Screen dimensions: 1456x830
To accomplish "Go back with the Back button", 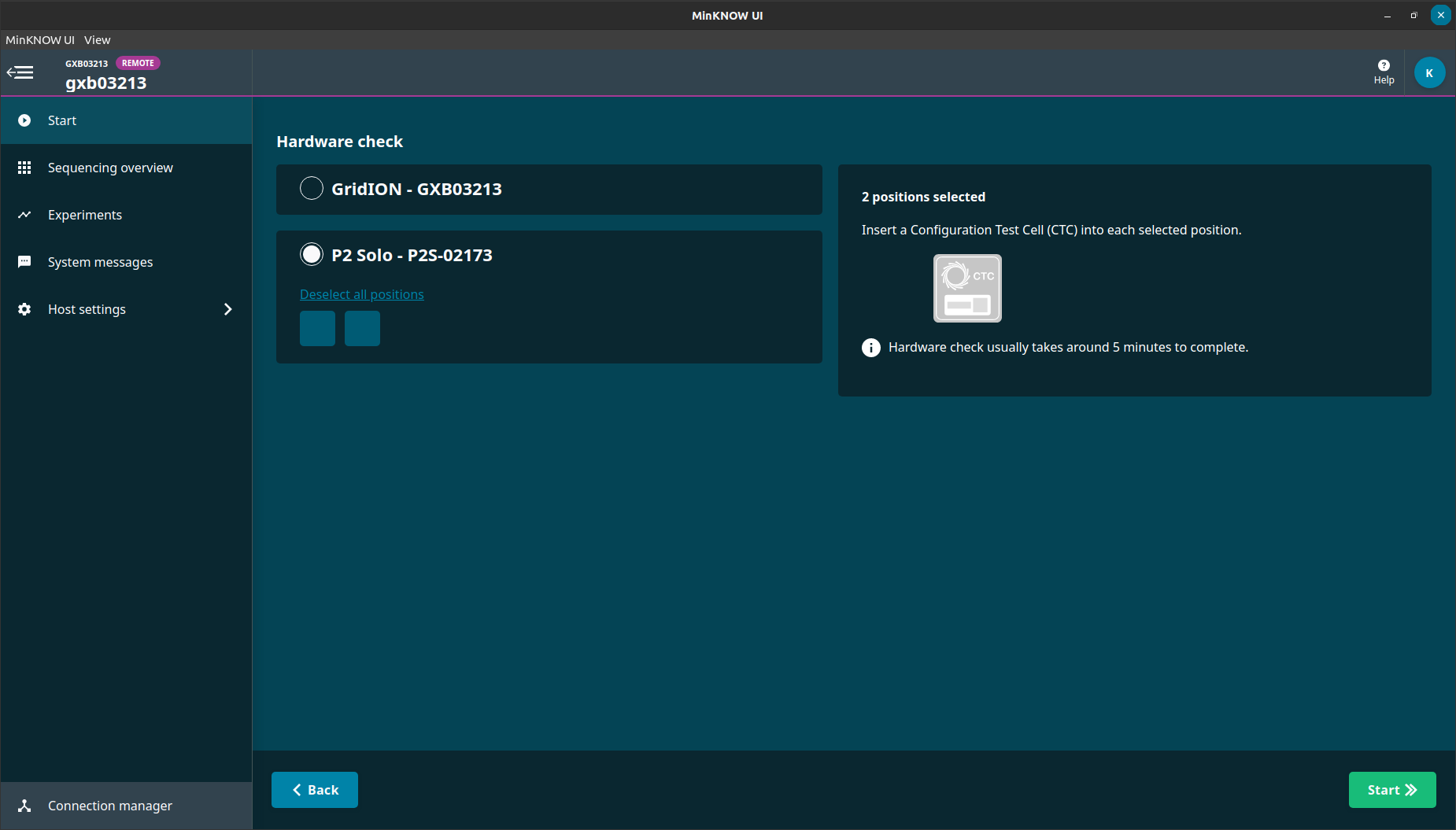I will [x=315, y=790].
